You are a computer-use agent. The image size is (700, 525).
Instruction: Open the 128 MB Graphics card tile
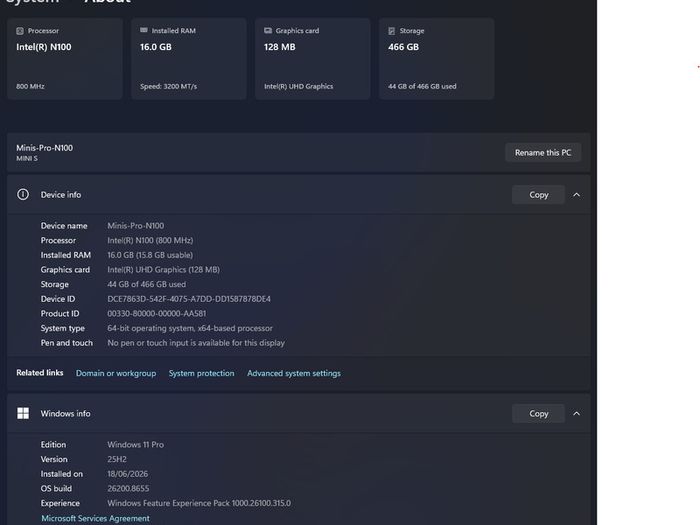312,58
